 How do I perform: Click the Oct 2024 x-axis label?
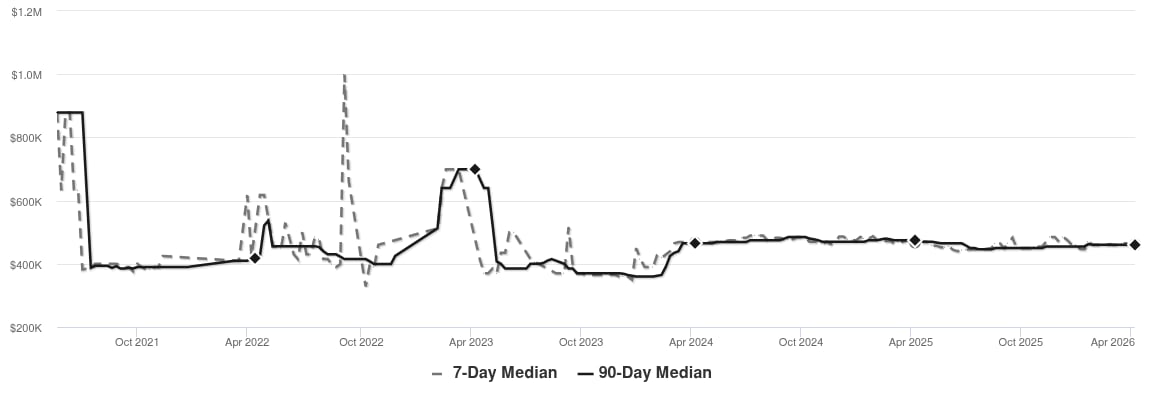pos(801,342)
